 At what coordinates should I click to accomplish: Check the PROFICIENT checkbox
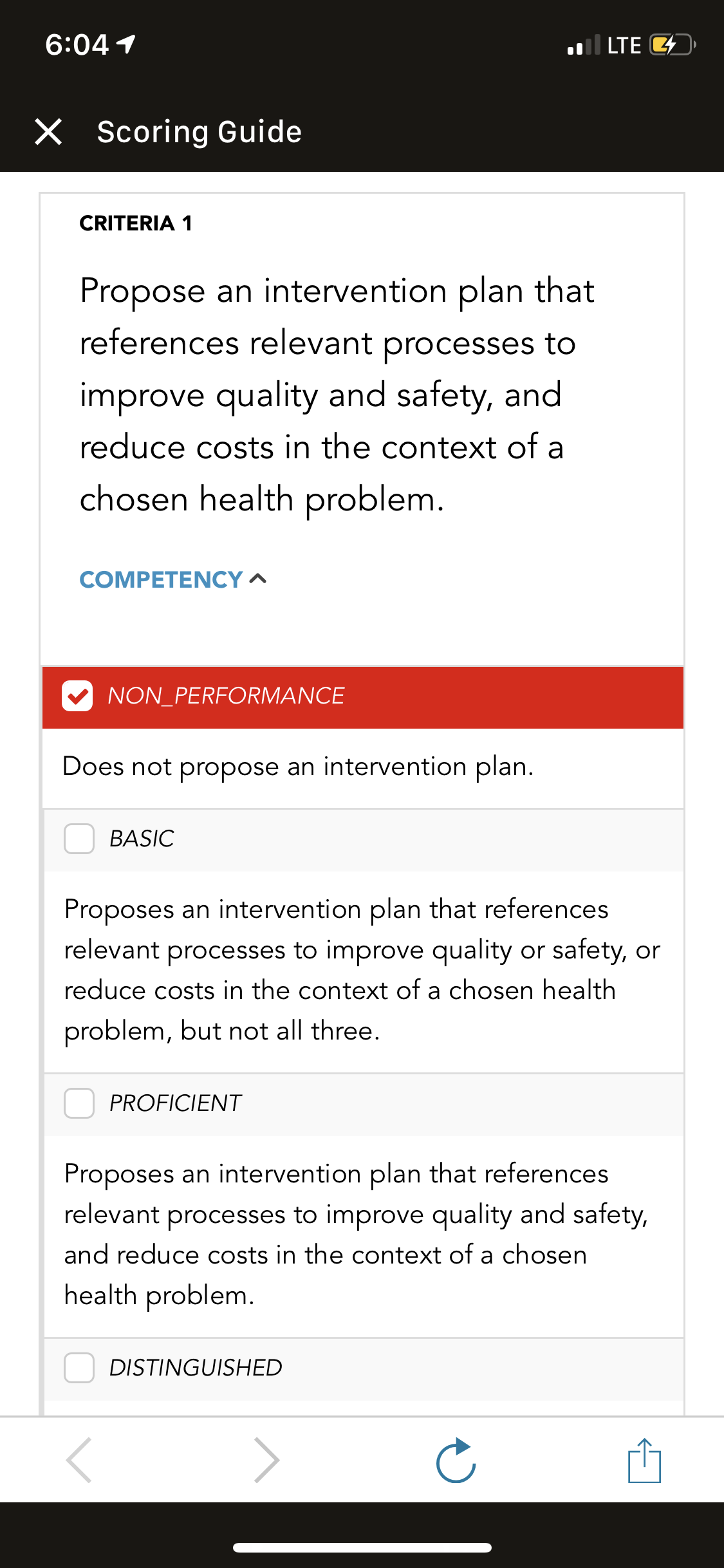point(79,1103)
